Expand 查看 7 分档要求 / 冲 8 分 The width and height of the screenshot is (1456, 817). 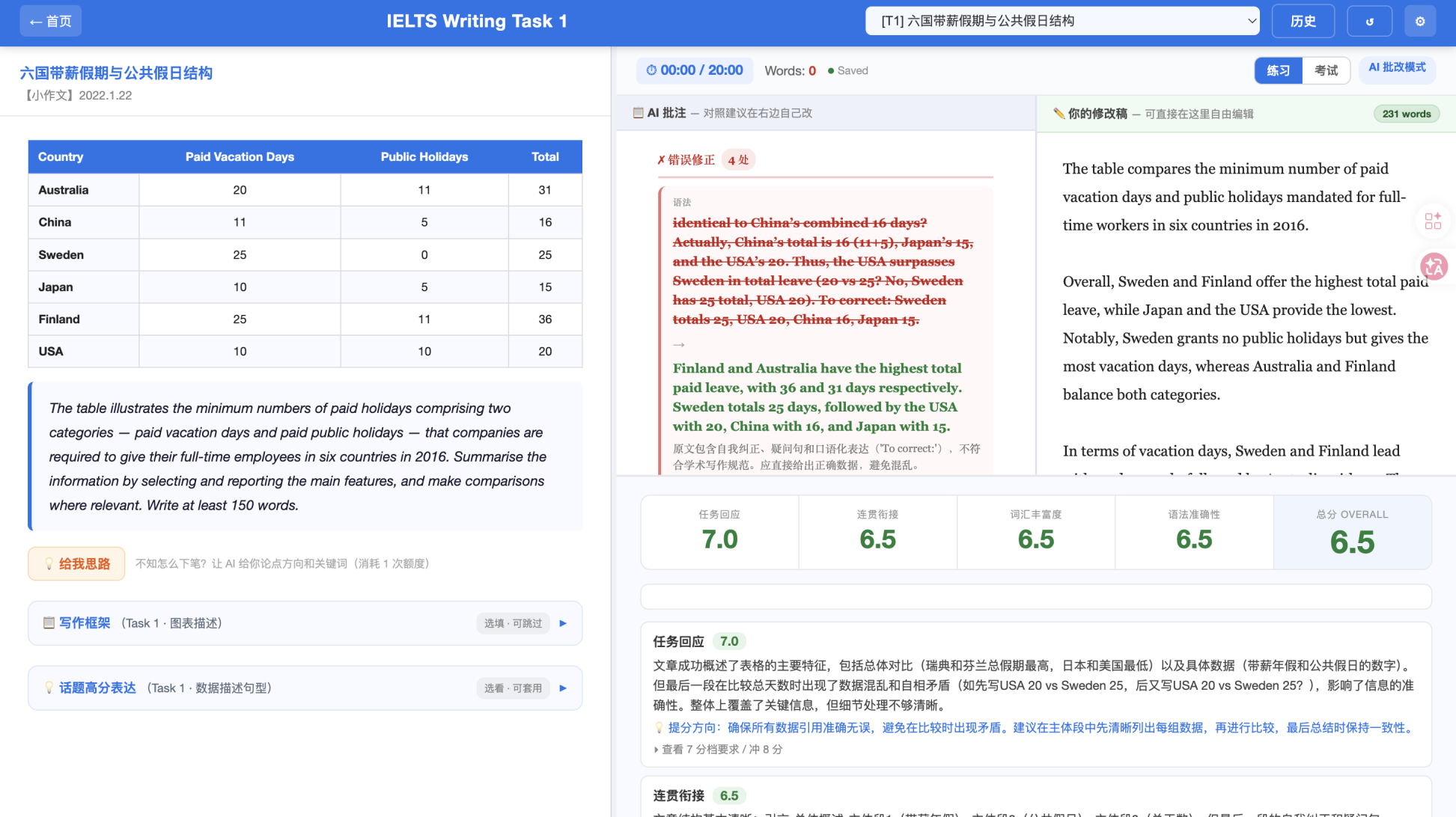point(718,749)
